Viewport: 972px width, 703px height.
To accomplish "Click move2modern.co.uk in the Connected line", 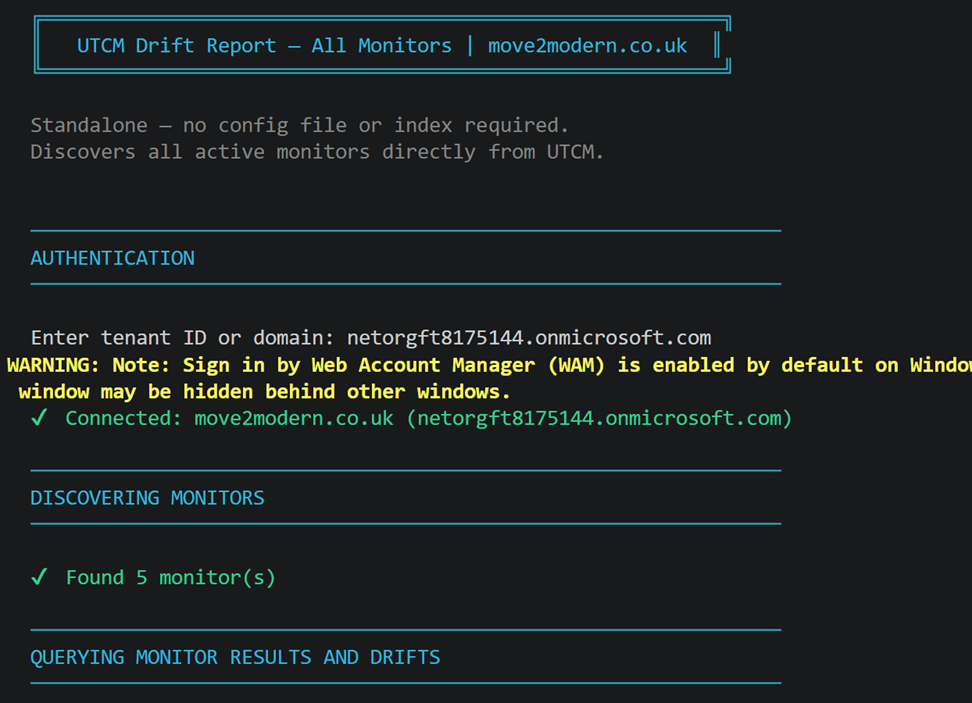I will click(294, 418).
